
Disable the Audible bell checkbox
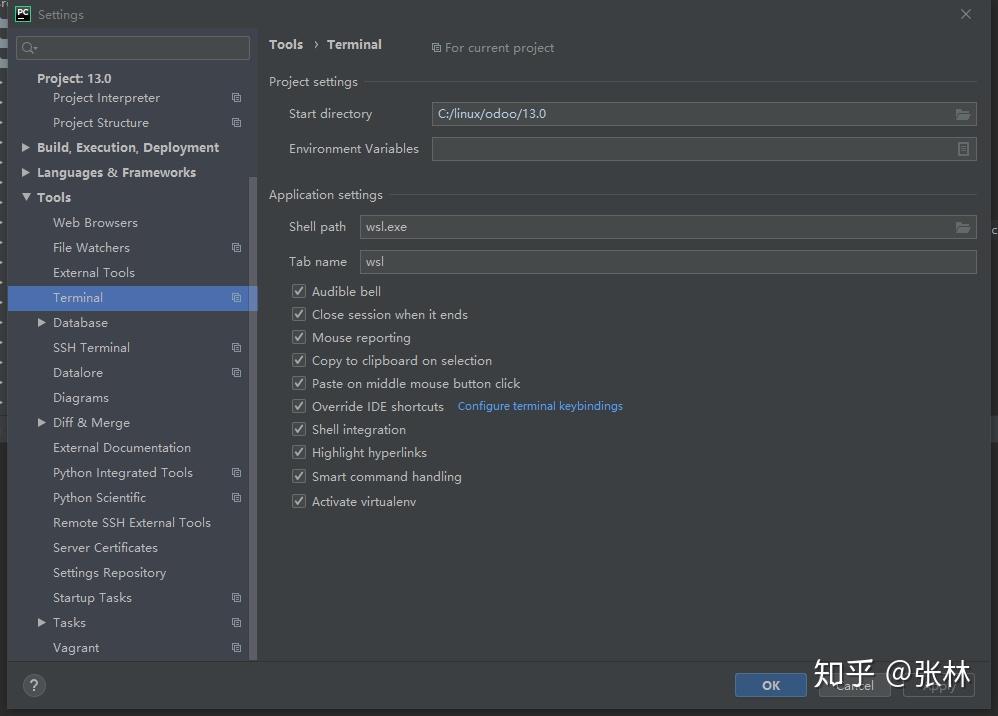coord(299,291)
